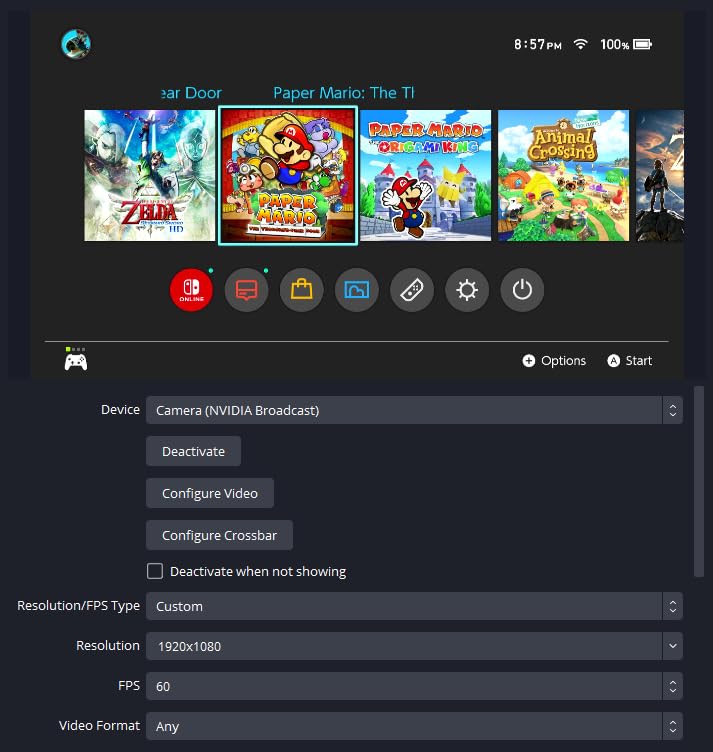Viewport: 713px width, 752px height.
Task: Expand the Resolution dropdown chevron
Action: coord(673,646)
